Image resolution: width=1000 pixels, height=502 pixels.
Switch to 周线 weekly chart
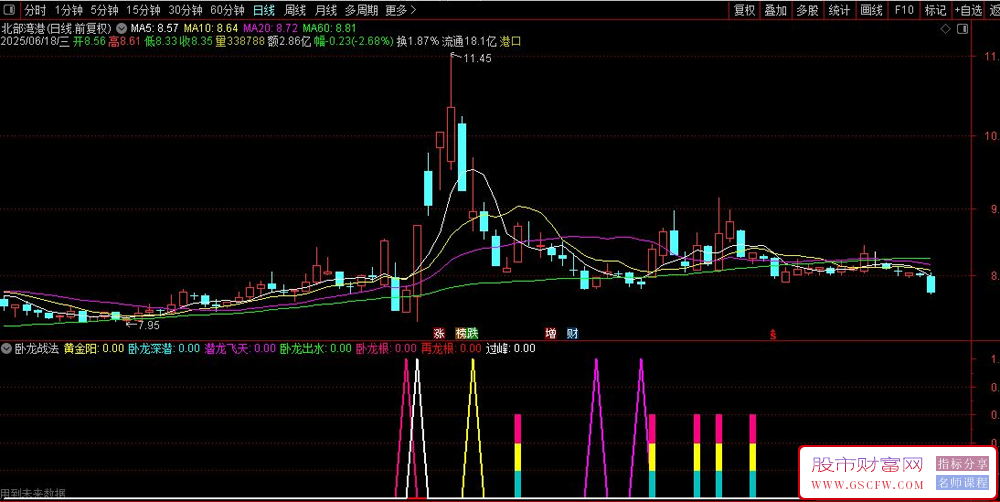[x=295, y=10]
